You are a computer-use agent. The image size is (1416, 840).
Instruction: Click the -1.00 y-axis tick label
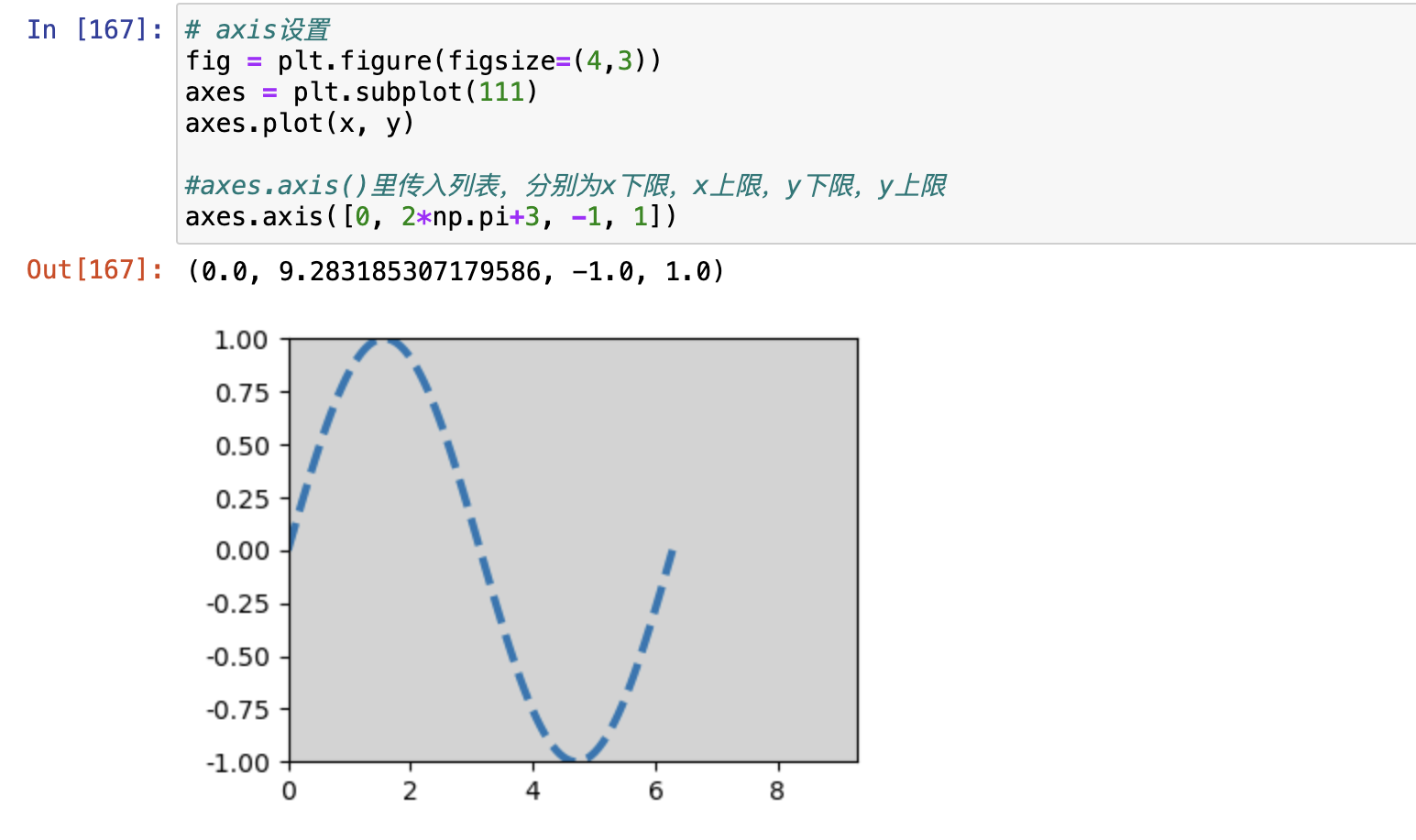coord(238,763)
